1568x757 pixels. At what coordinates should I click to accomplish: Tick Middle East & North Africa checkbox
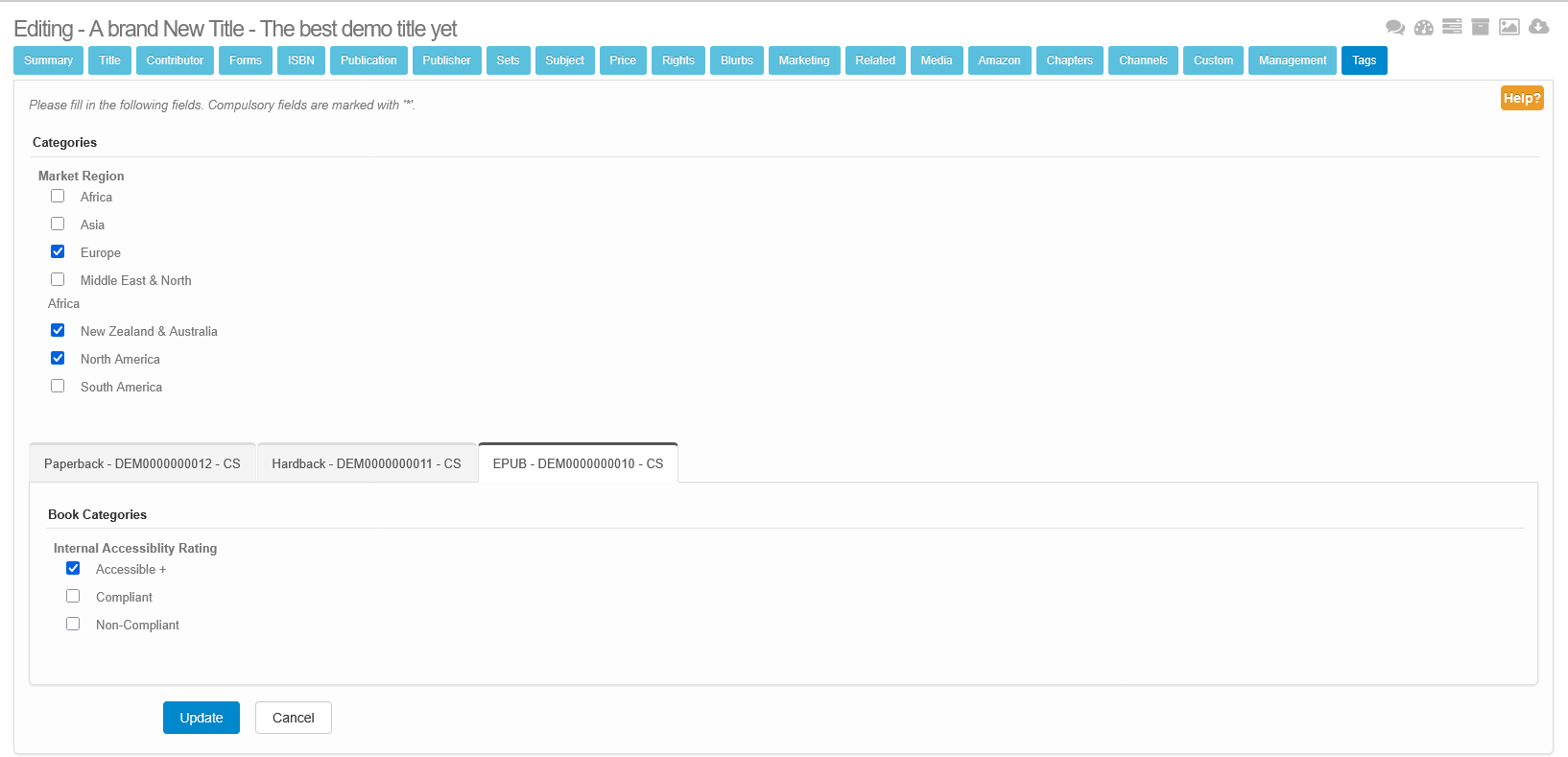[58, 279]
